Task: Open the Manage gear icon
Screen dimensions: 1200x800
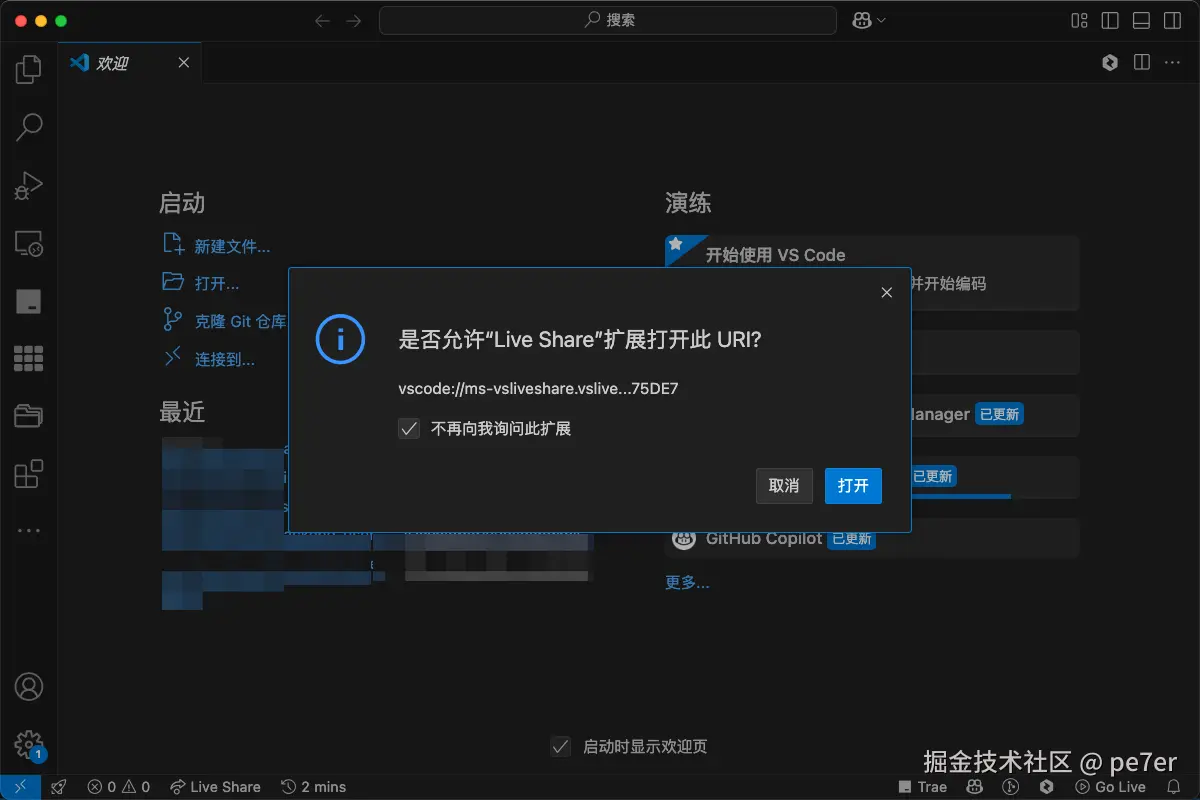Action: (29, 744)
